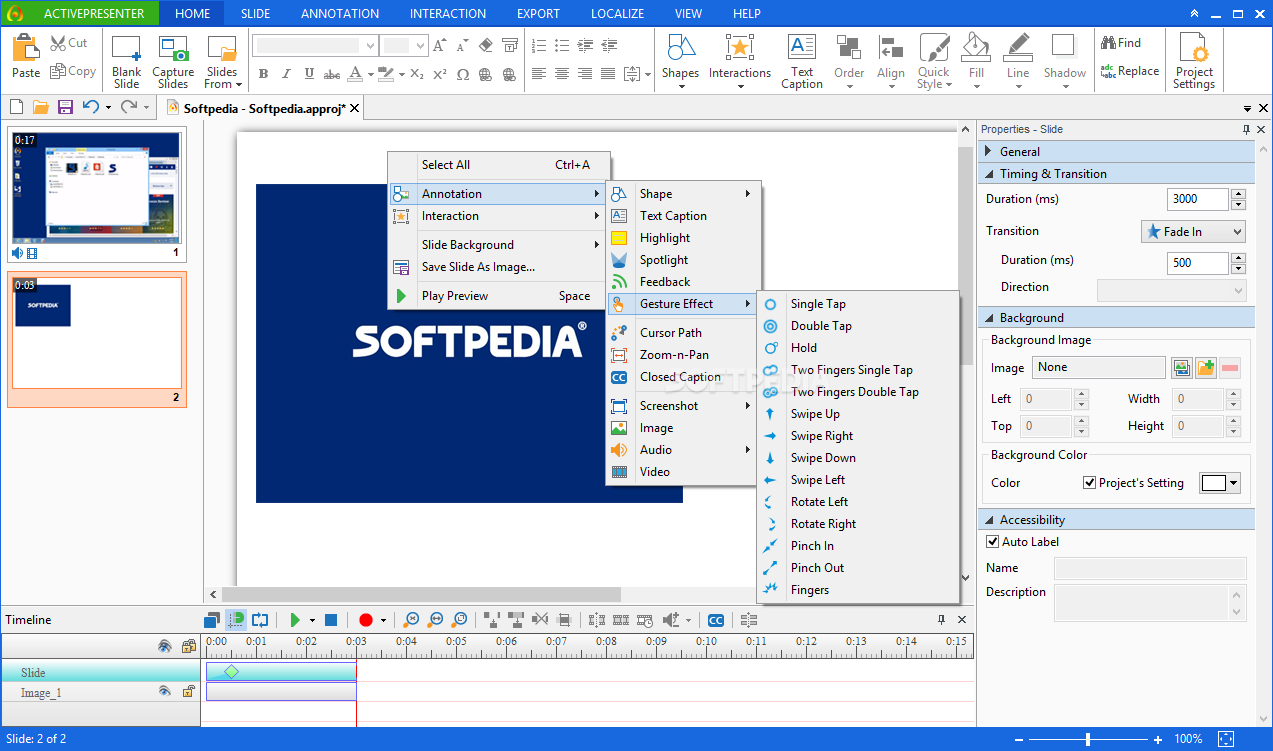The image size is (1273, 751).
Task: Click Play Preview in context menu
Action: 498,296
